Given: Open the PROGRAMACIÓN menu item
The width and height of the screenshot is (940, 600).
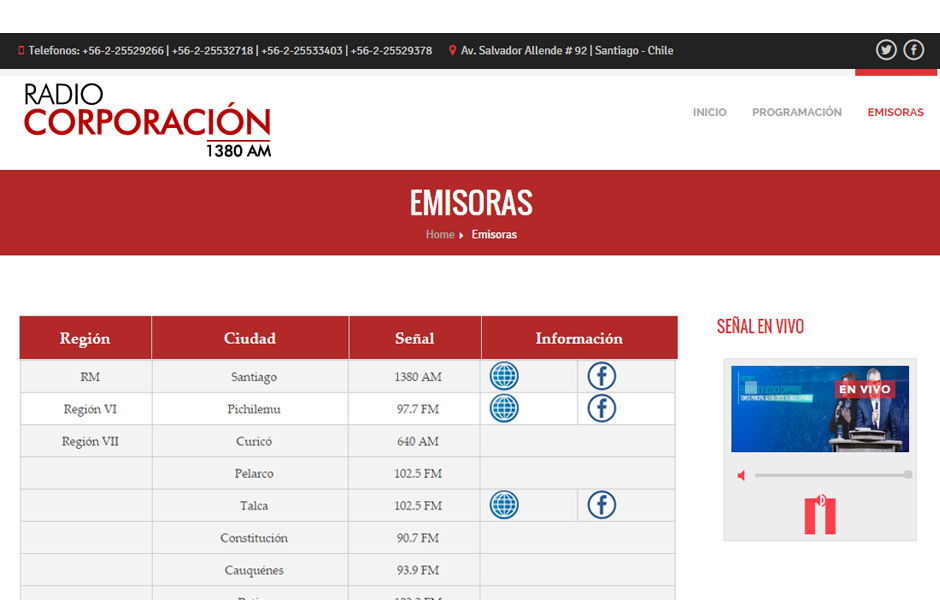Looking at the screenshot, I should (x=797, y=112).
